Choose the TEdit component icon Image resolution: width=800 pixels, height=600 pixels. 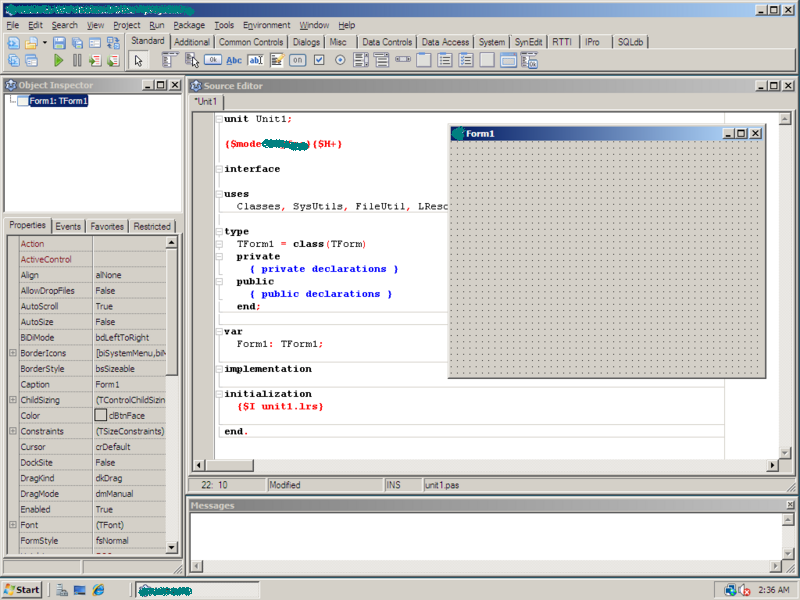(255, 60)
